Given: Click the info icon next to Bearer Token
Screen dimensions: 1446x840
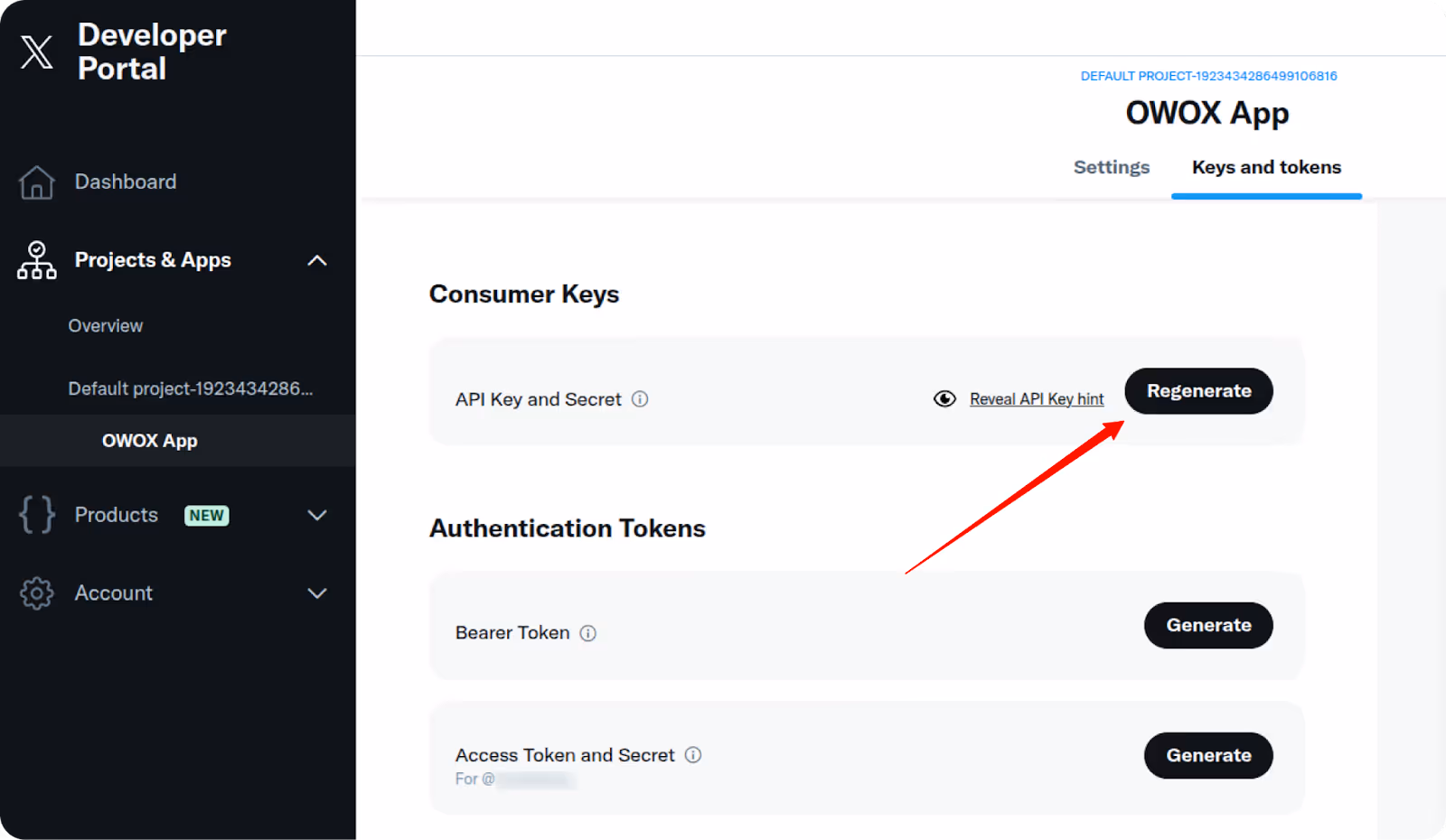Looking at the screenshot, I should click(x=588, y=633).
